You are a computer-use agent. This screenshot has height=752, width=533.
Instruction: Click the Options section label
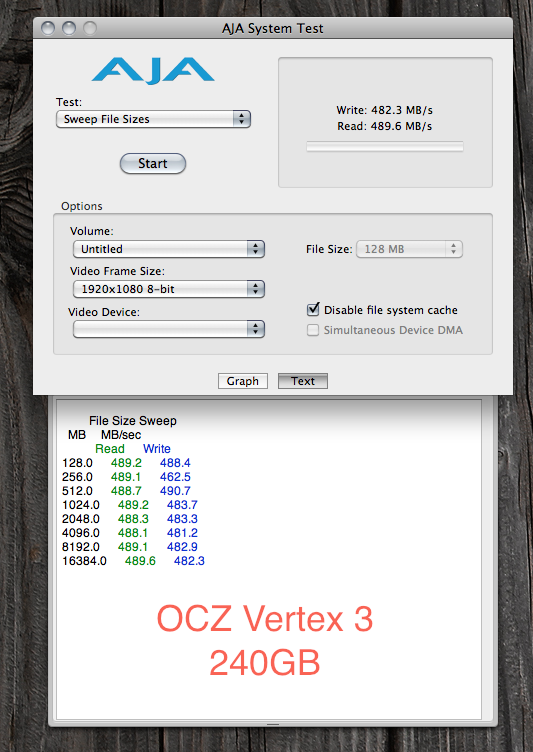[x=82, y=206]
